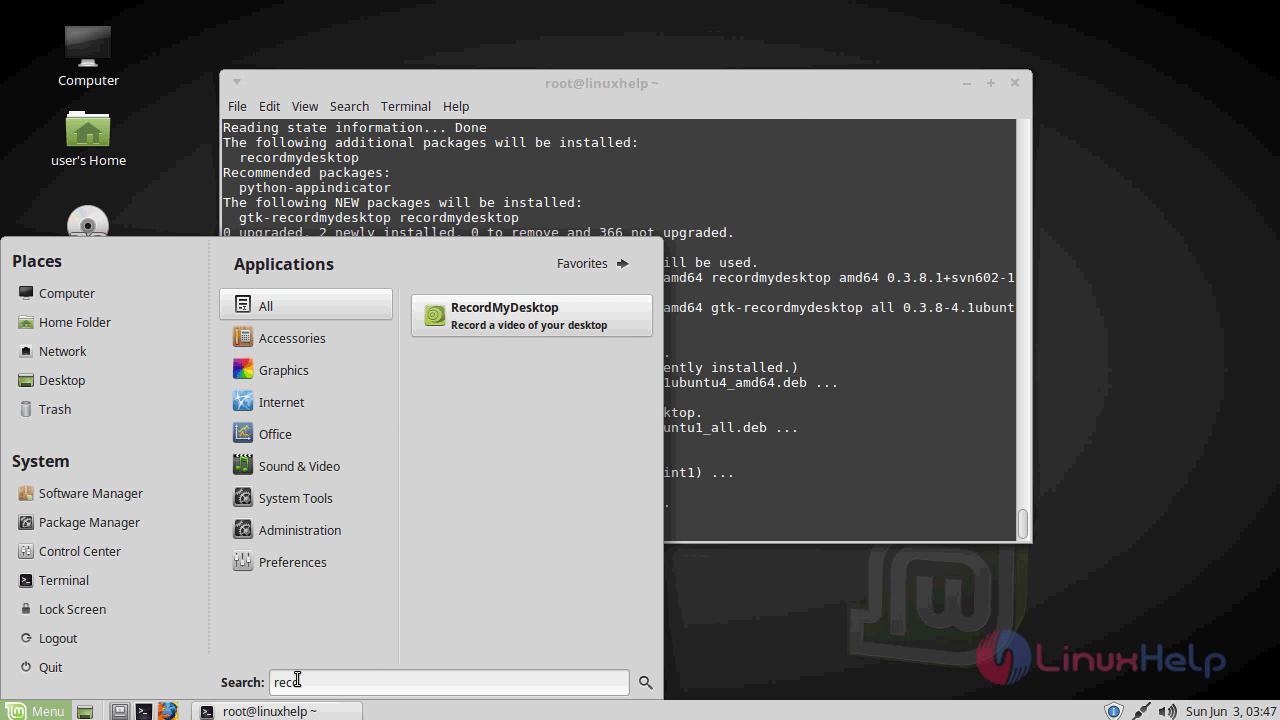Open file manager panel launcher
This screenshot has height=720, width=1280.
point(119,711)
